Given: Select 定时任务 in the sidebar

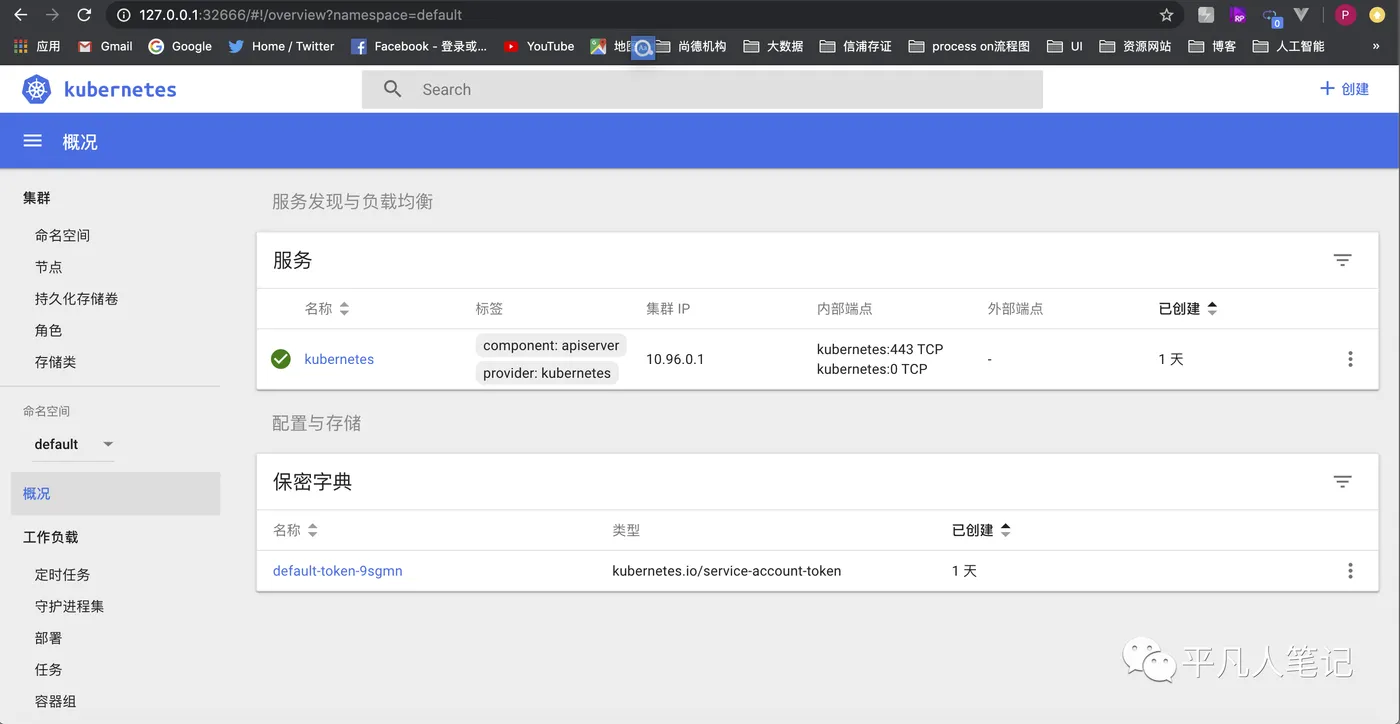Looking at the screenshot, I should [x=62, y=575].
